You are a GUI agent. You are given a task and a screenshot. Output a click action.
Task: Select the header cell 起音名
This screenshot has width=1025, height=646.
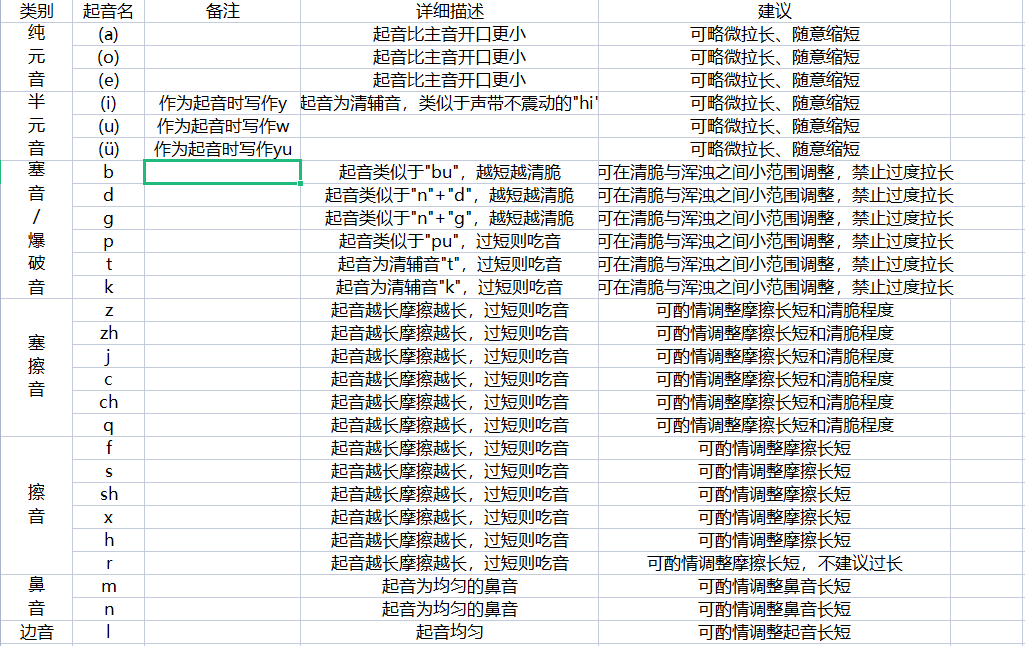point(108,11)
